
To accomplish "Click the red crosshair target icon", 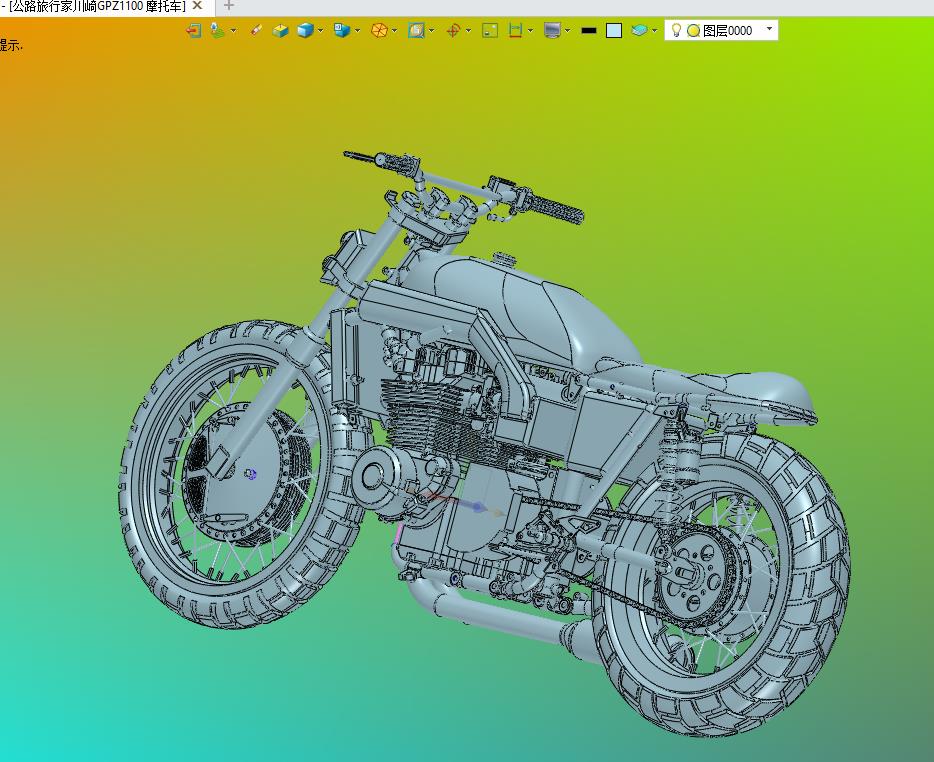I will tap(453, 30).
